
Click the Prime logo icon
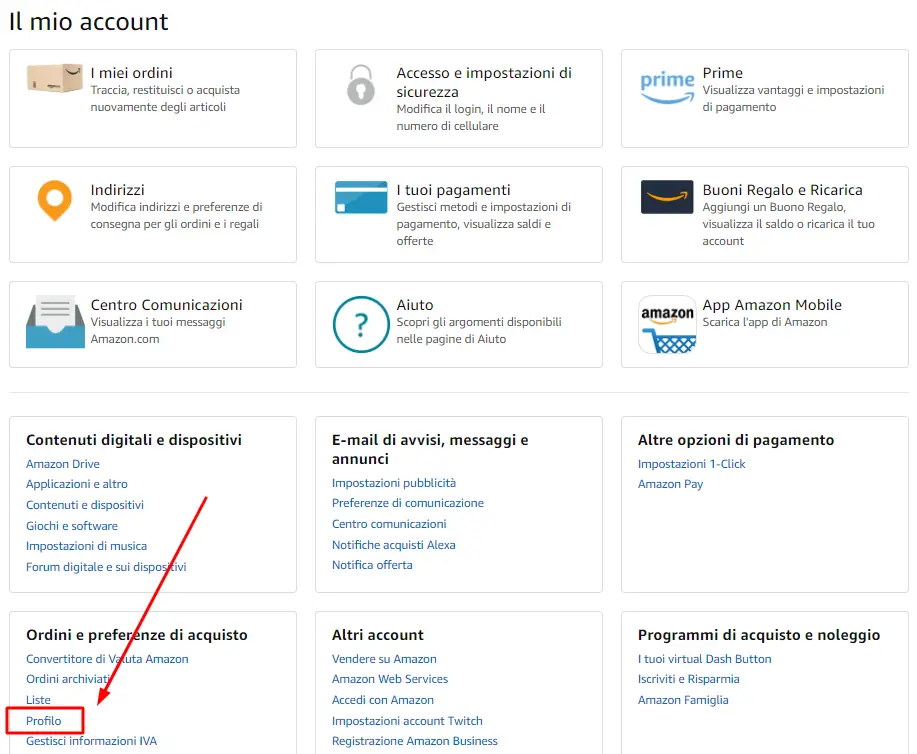coord(667,87)
